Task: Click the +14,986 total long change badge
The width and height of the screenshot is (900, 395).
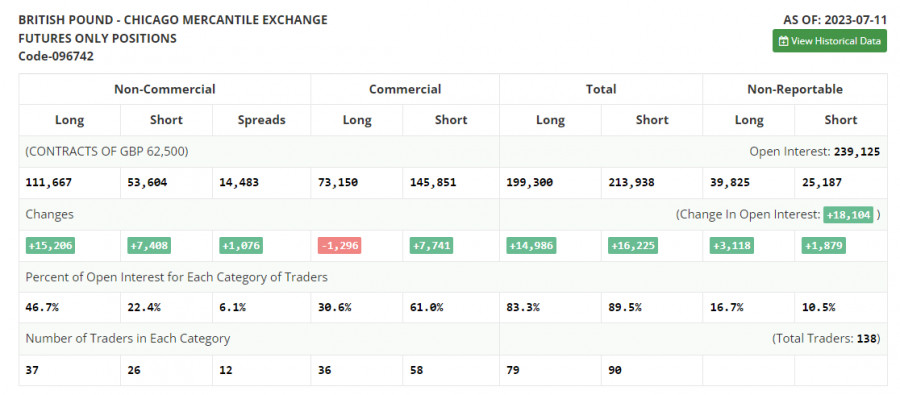Action: 531,246
